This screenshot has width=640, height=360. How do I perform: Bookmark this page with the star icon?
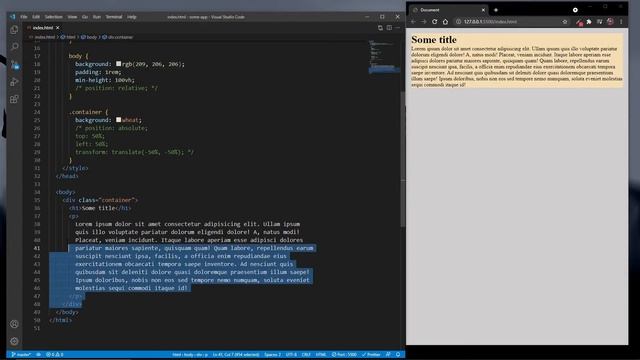click(x=565, y=22)
